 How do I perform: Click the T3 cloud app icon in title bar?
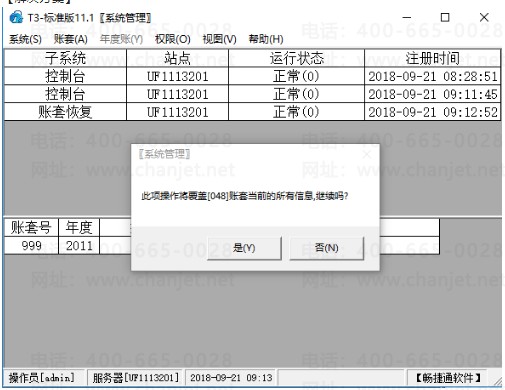click(x=16, y=17)
